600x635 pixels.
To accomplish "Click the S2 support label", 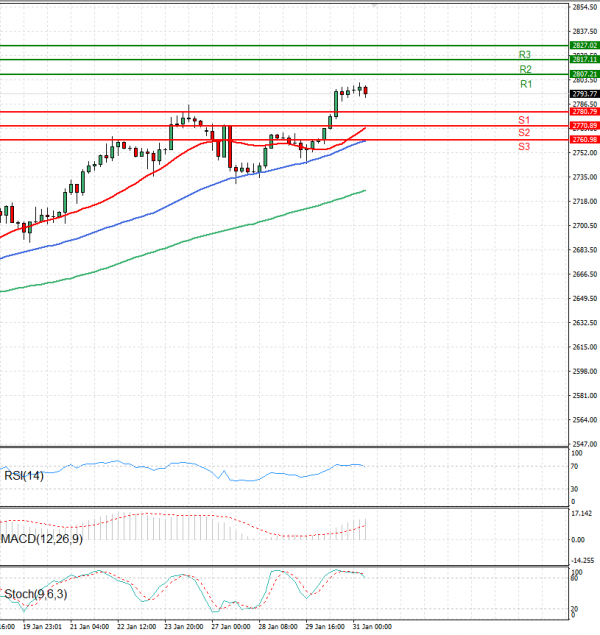I will click(x=524, y=132).
